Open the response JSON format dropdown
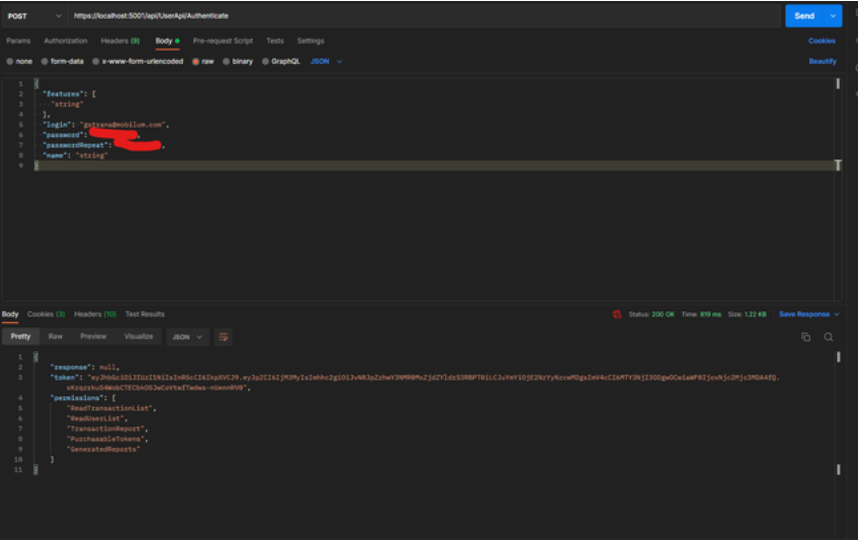 pos(187,337)
